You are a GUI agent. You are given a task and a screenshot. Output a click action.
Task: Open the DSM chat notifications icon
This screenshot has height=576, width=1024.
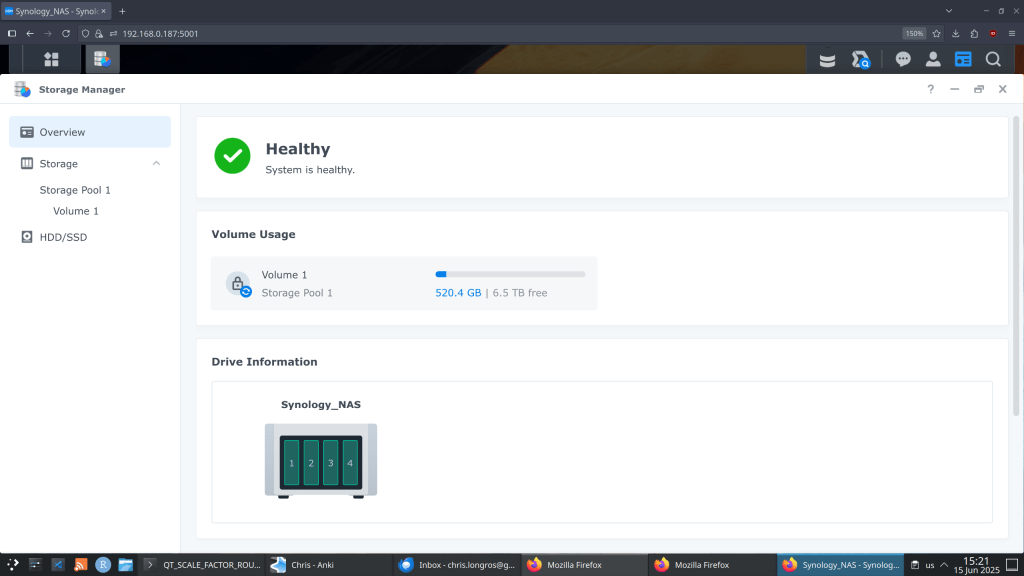903,59
